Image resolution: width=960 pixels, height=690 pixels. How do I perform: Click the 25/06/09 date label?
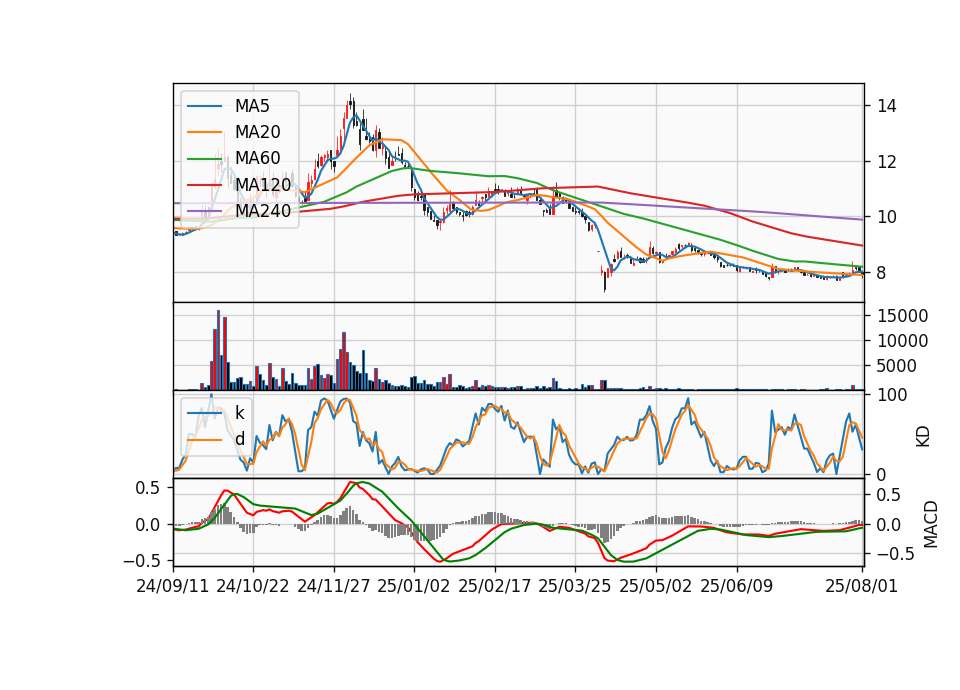point(737,586)
